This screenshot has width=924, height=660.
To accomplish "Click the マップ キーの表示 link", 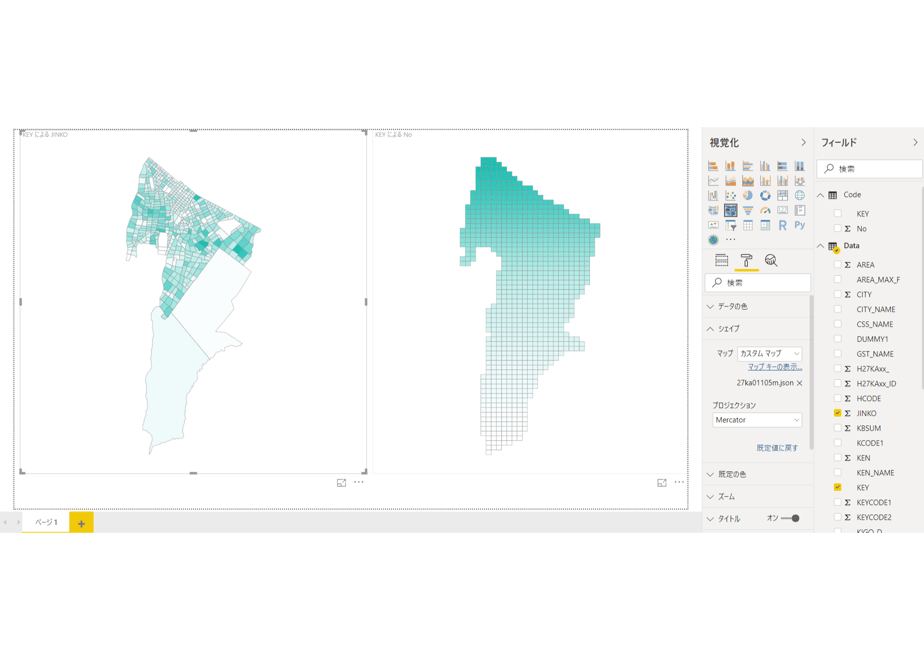I will (775, 367).
